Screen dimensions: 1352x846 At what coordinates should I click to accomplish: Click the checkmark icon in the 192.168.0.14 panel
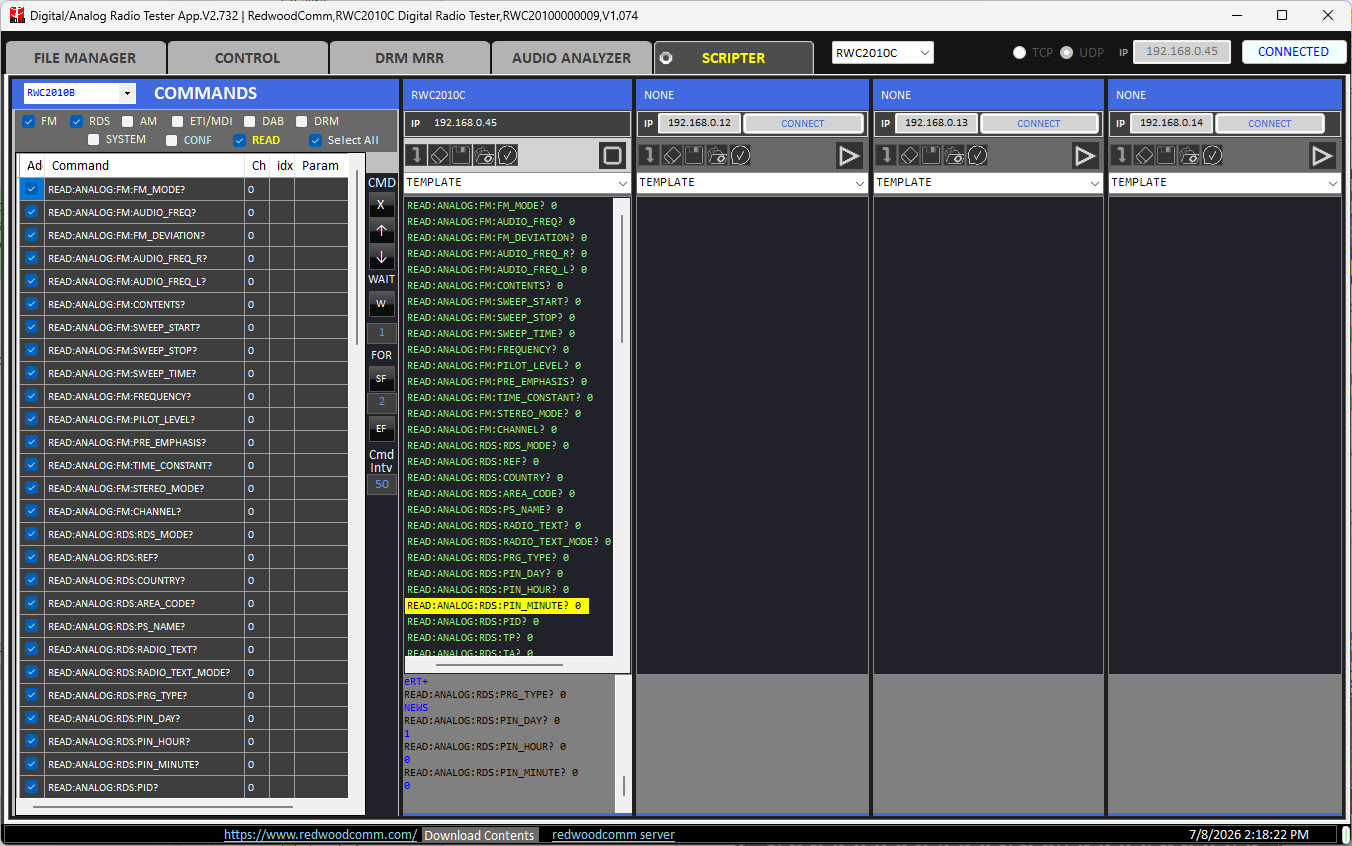coord(1213,155)
